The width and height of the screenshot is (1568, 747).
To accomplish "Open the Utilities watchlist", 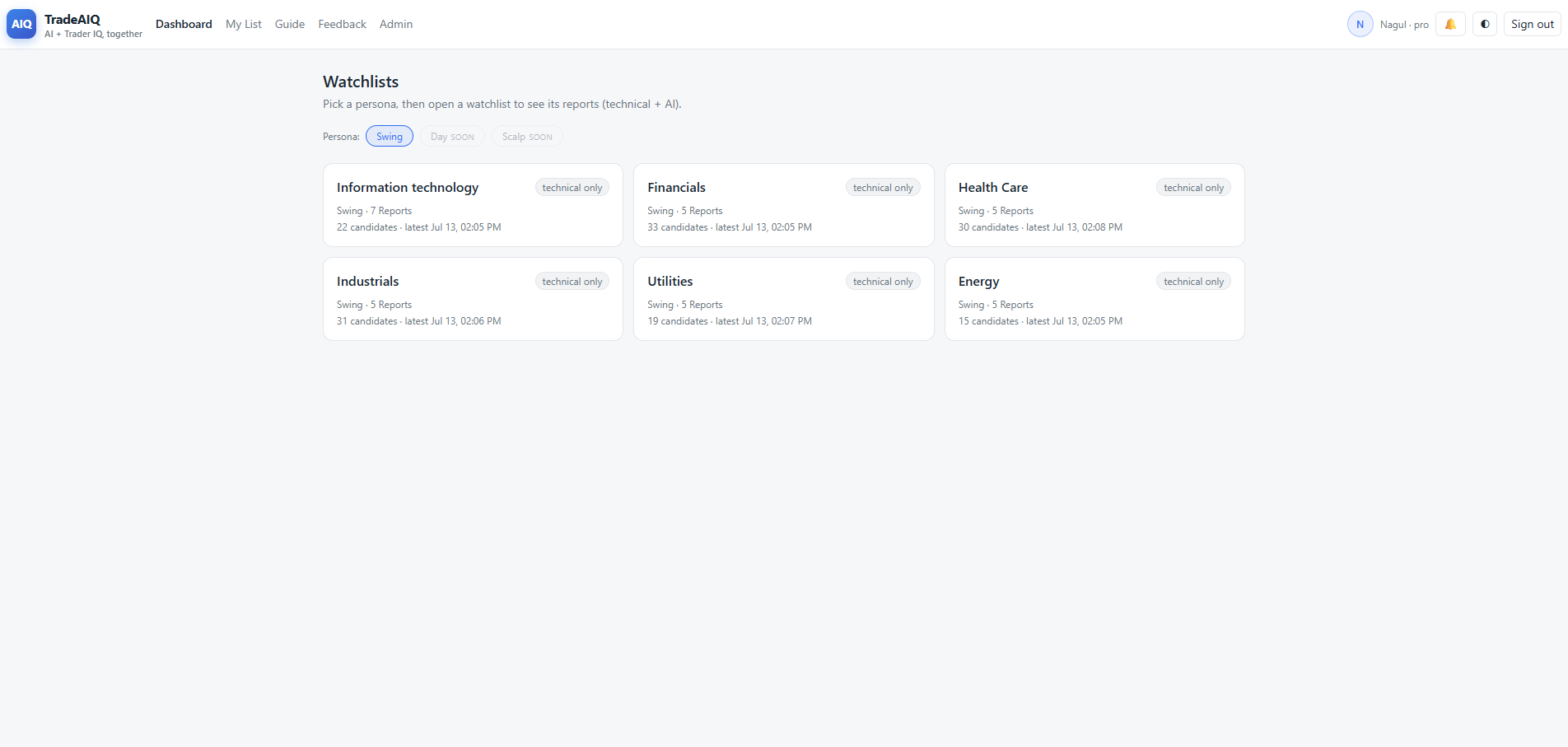I will [783, 299].
